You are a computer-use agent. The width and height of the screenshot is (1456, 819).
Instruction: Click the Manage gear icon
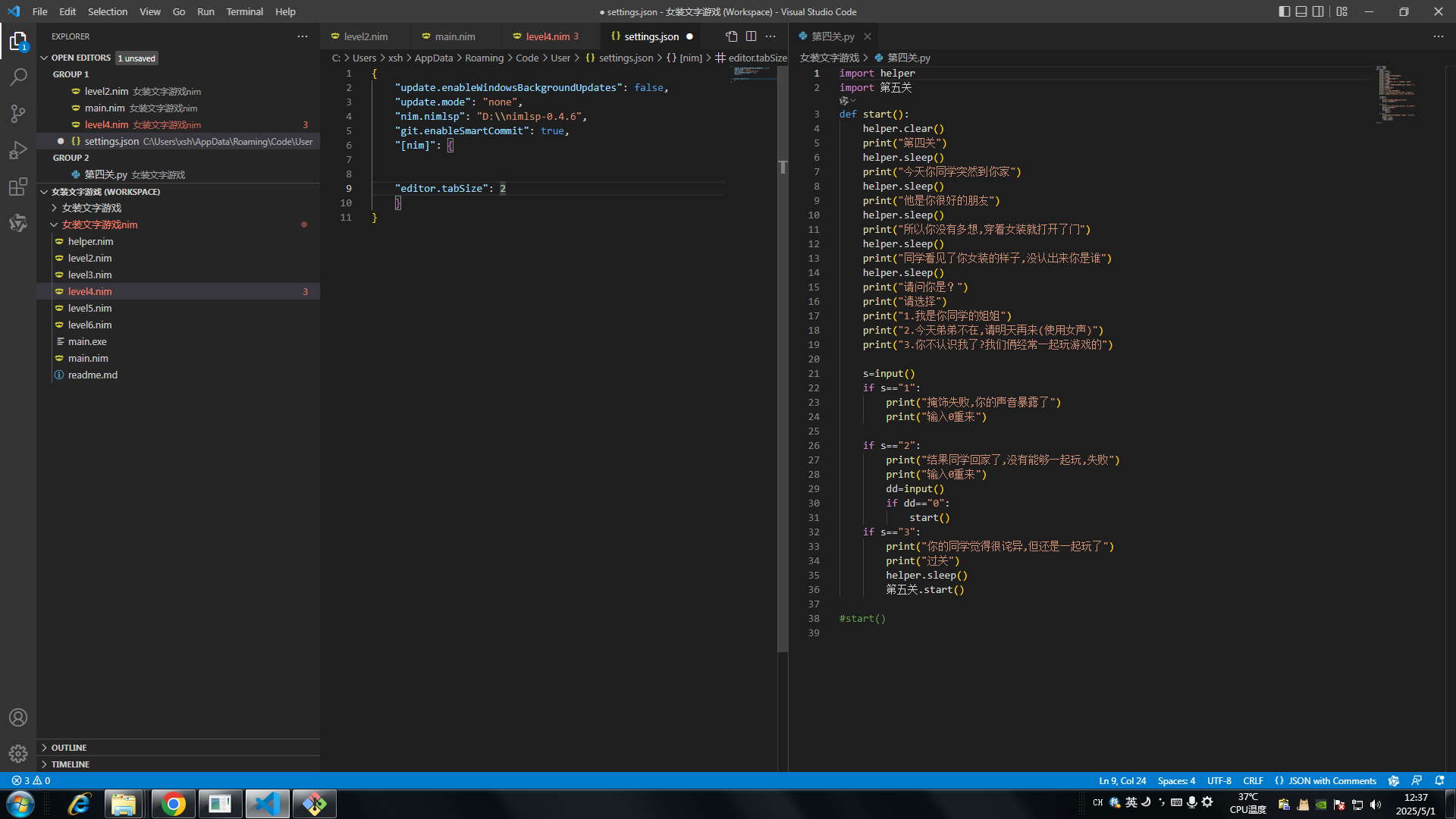(x=18, y=754)
